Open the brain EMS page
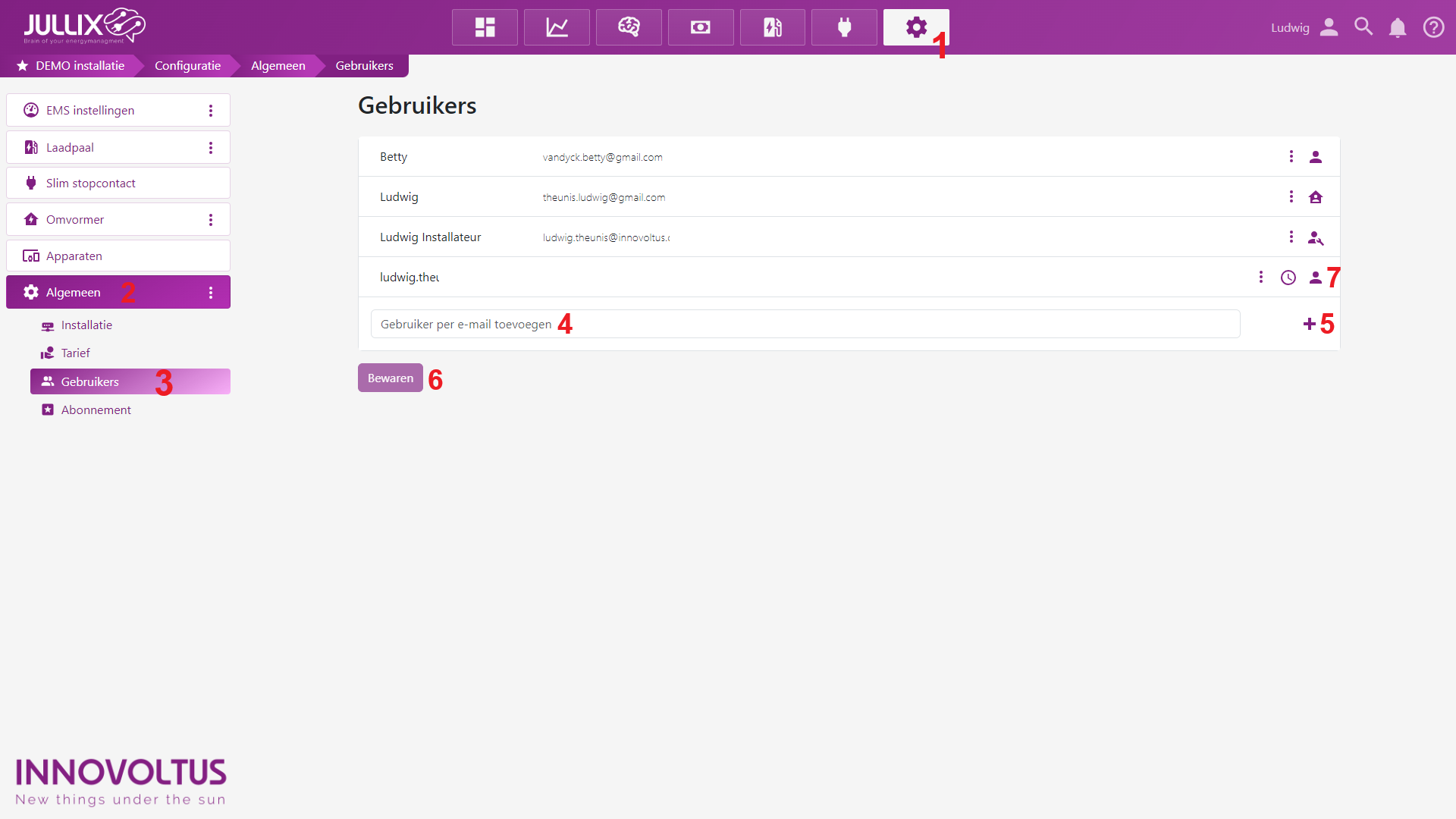The image size is (1456, 819). pos(629,27)
